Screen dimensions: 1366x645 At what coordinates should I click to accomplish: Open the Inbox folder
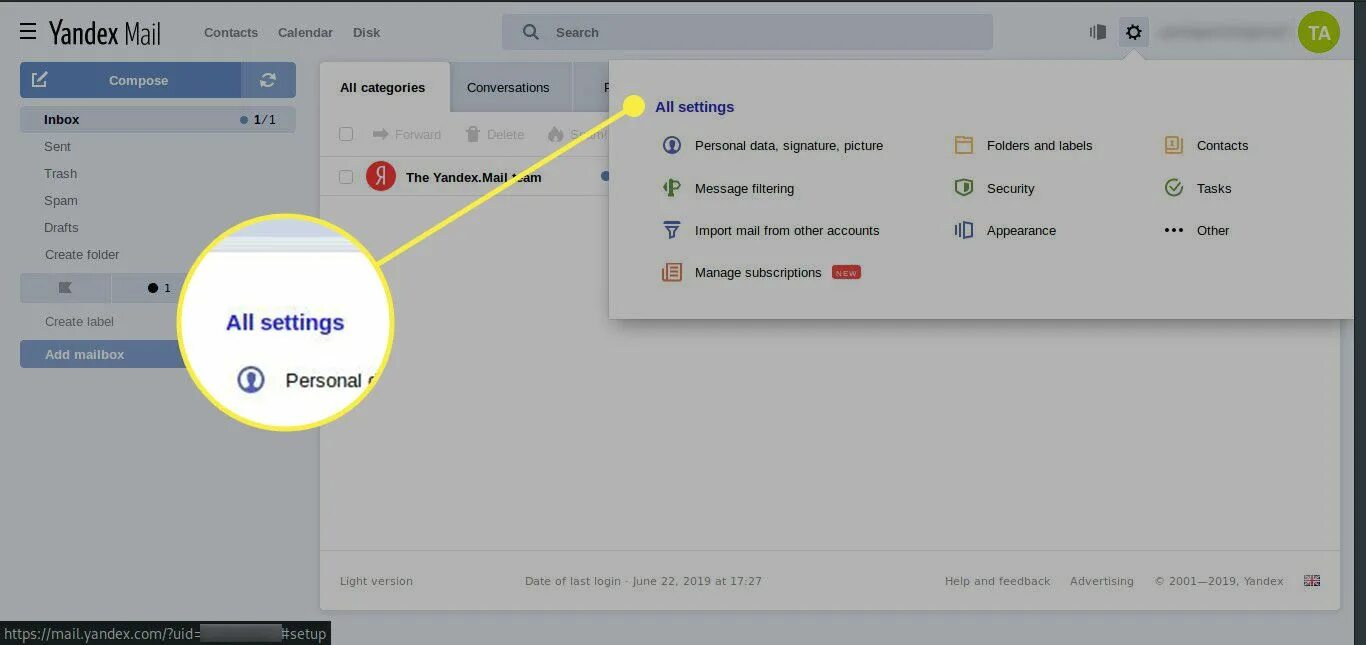[158, 119]
